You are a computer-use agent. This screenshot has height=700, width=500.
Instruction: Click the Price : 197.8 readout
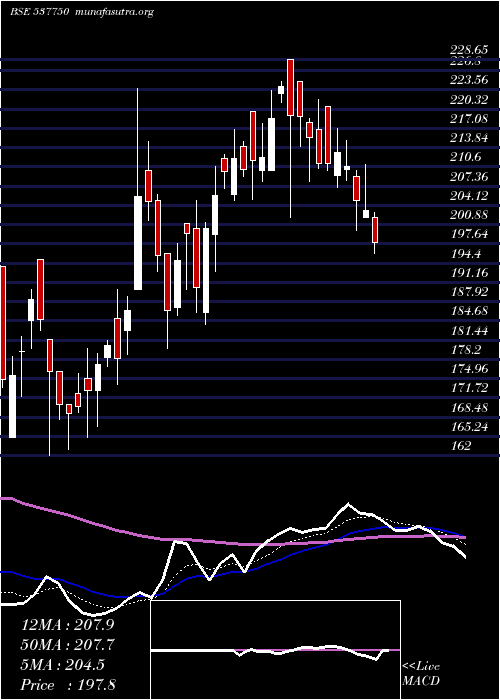pos(69,685)
